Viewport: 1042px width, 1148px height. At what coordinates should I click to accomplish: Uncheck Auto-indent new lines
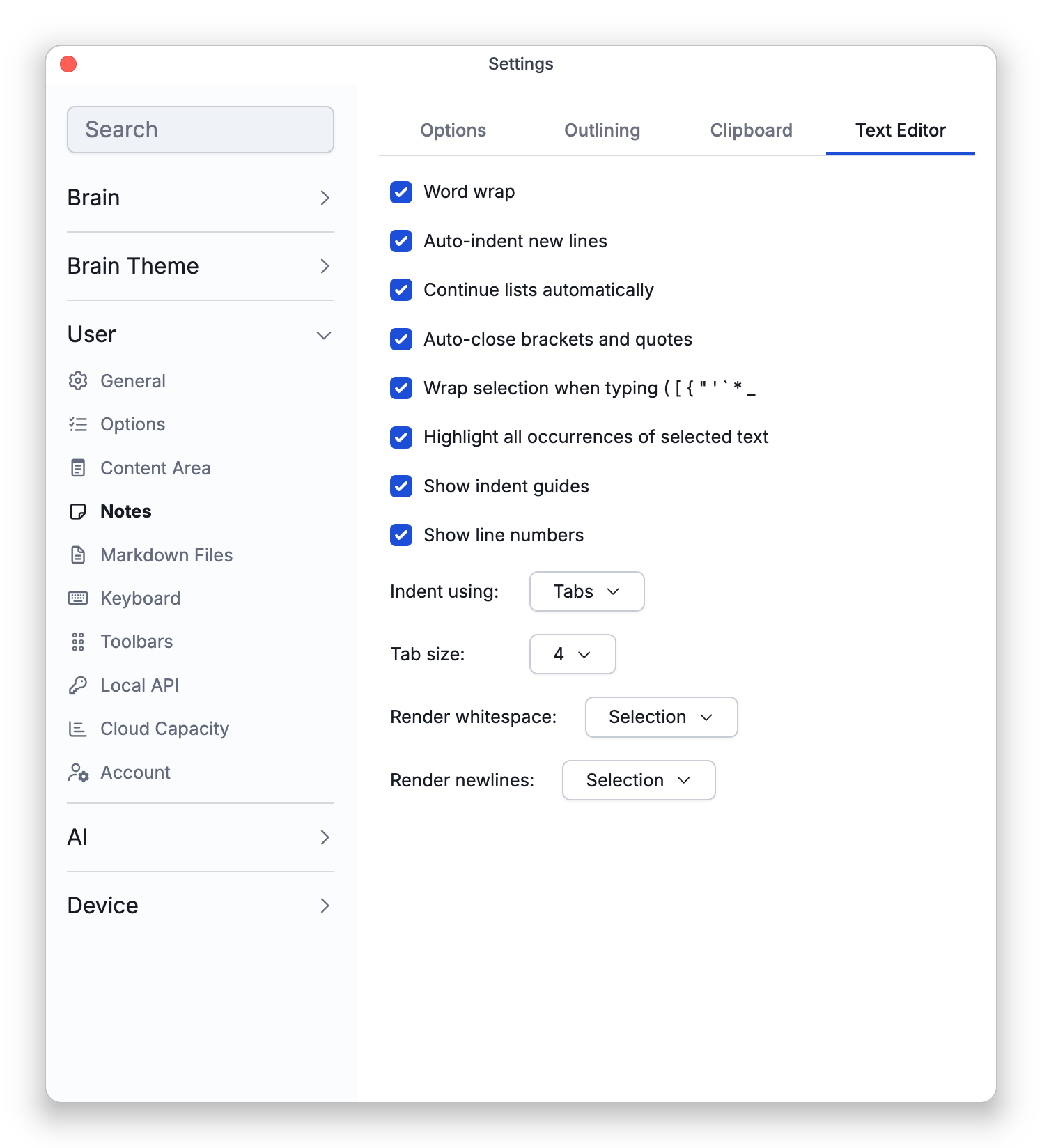tap(401, 241)
